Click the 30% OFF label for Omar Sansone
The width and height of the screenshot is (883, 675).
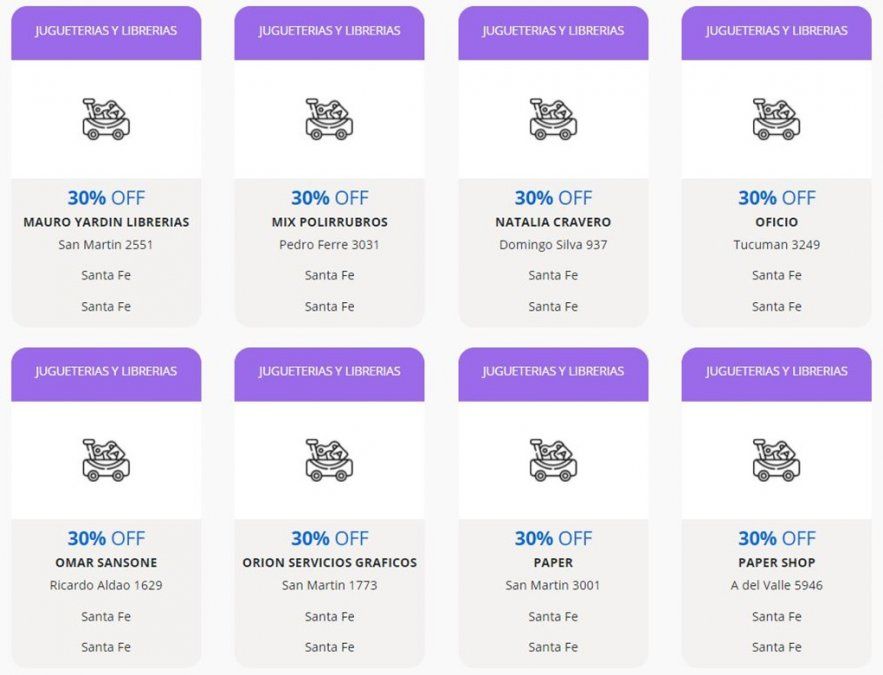pyautogui.click(x=106, y=539)
